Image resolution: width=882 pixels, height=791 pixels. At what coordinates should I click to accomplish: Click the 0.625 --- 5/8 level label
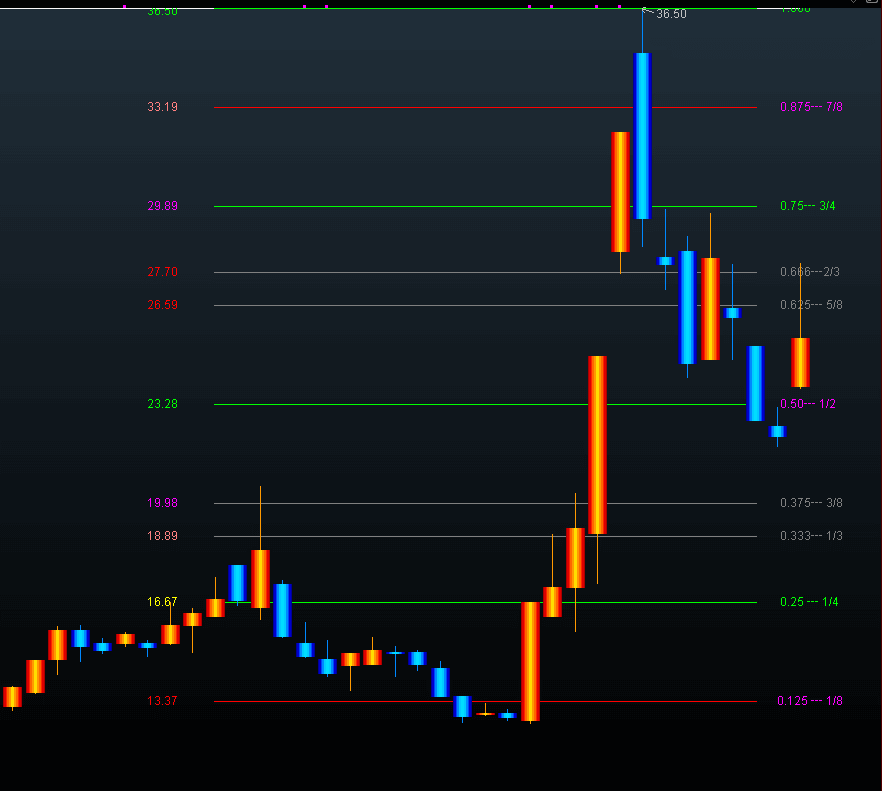[x=811, y=305]
